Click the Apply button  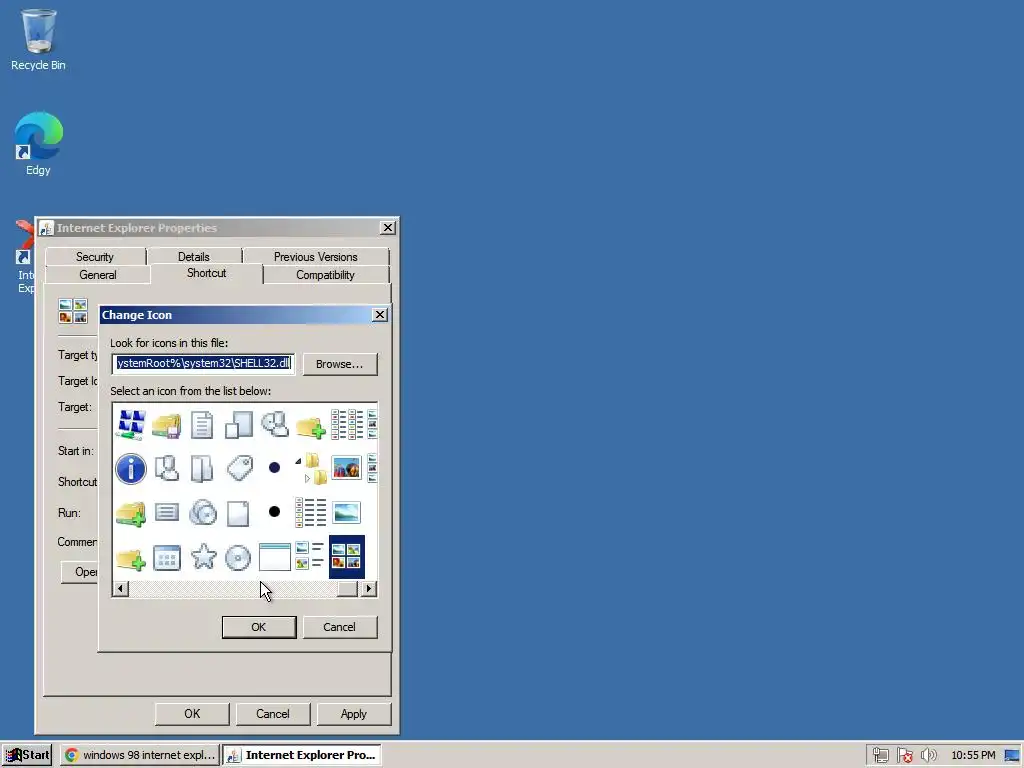coord(353,714)
